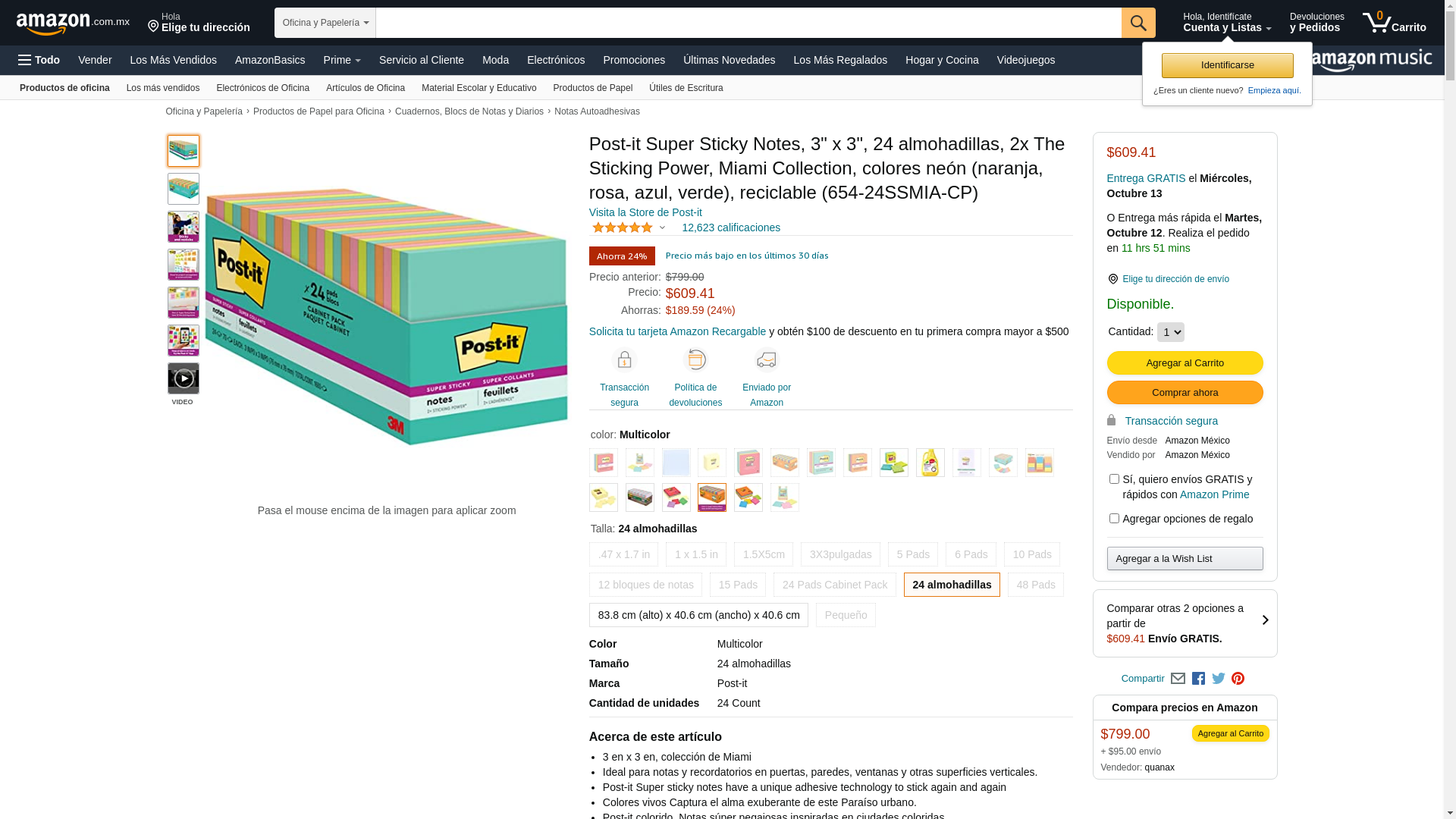Share product via Twitter icon
The height and width of the screenshot is (819, 1456).
pos(1218,679)
